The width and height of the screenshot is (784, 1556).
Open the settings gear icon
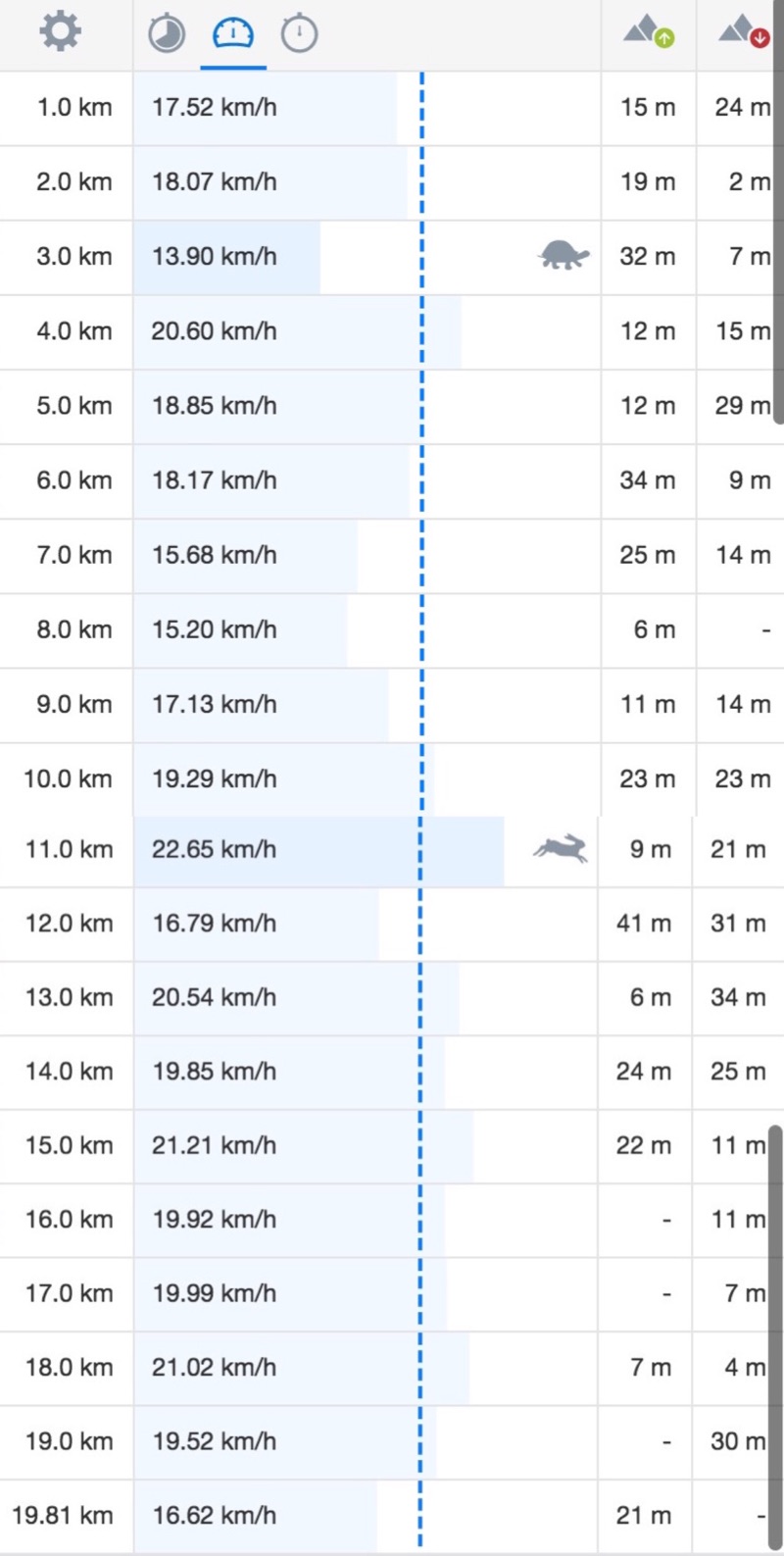click(x=60, y=32)
